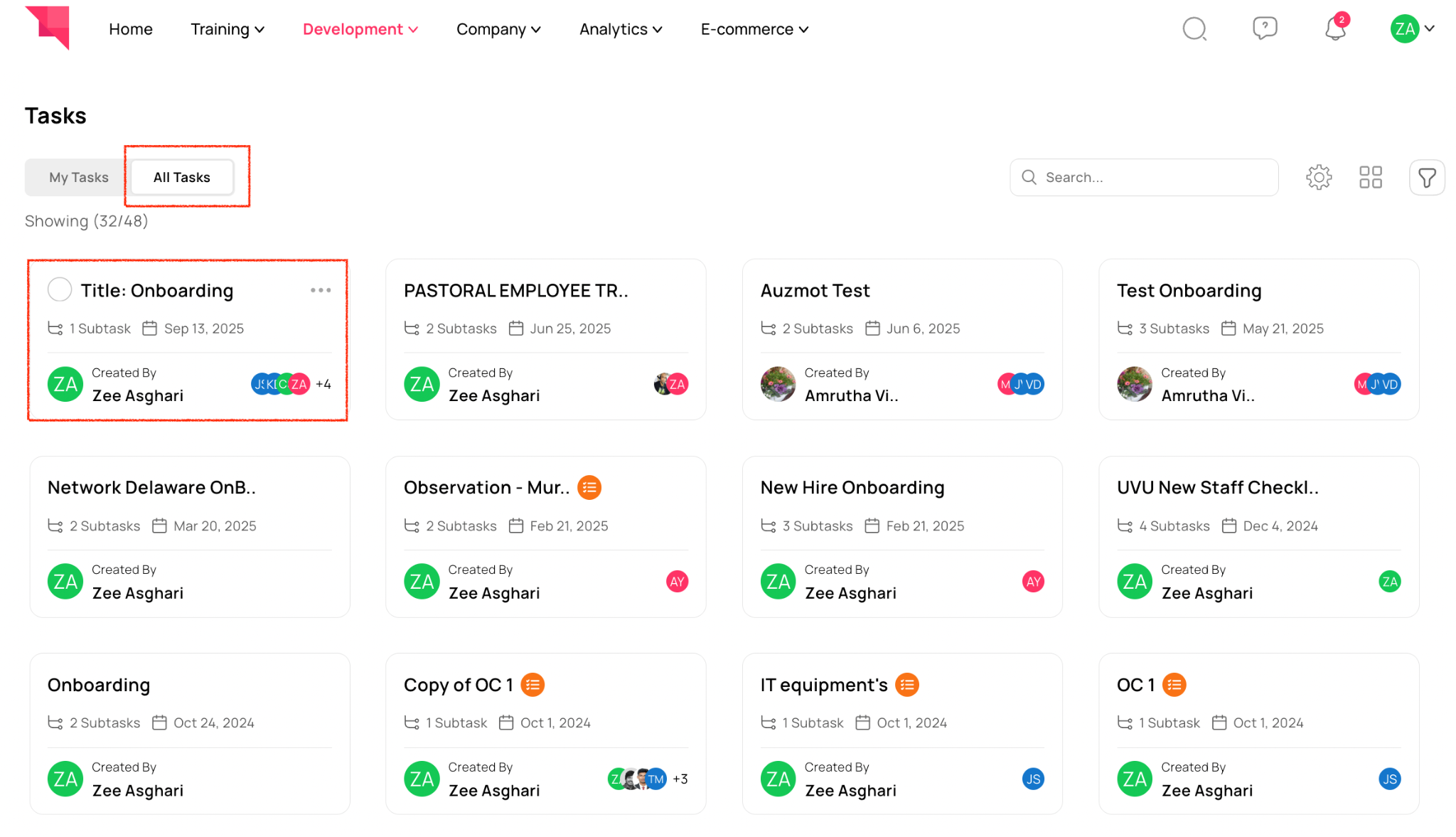Open the filter funnel icon
Screen dimensions: 1456x837
tap(1427, 177)
